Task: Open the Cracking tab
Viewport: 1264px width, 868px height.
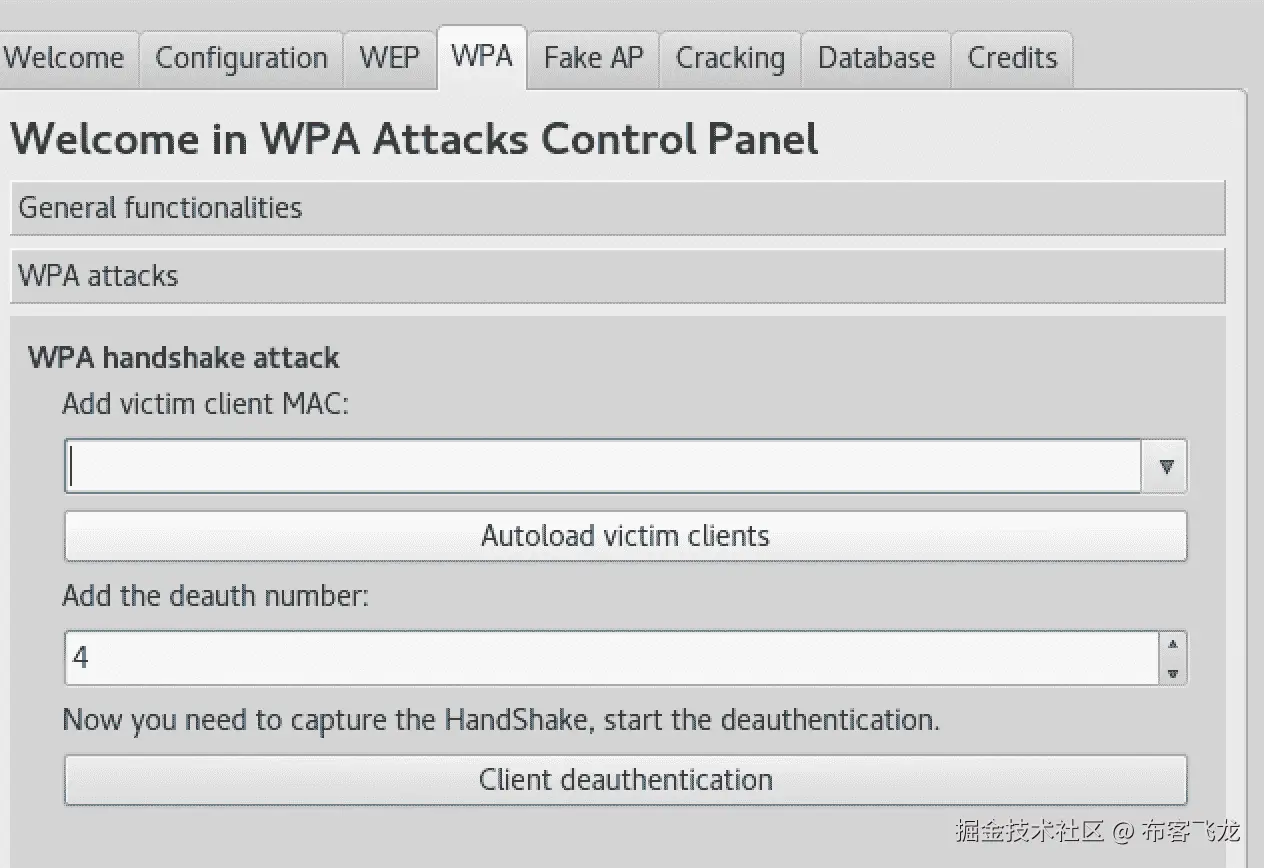Action: [x=730, y=58]
